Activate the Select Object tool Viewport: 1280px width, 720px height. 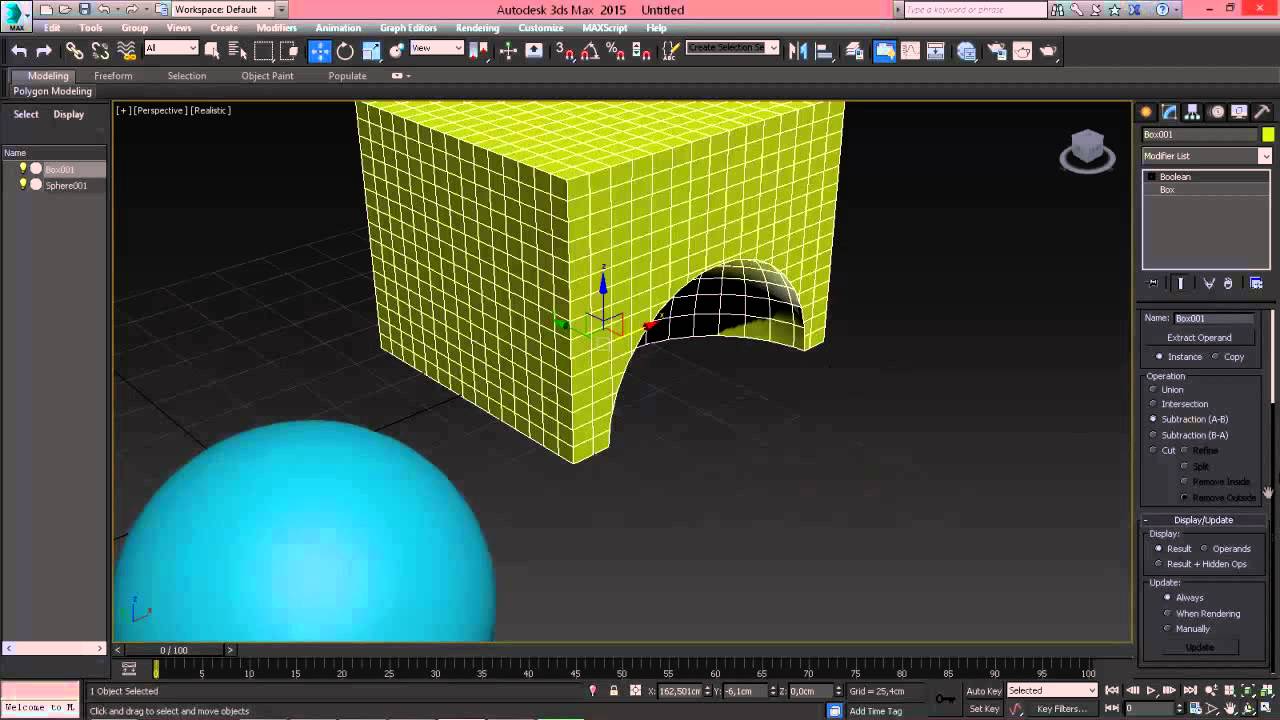pyautogui.click(x=212, y=51)
